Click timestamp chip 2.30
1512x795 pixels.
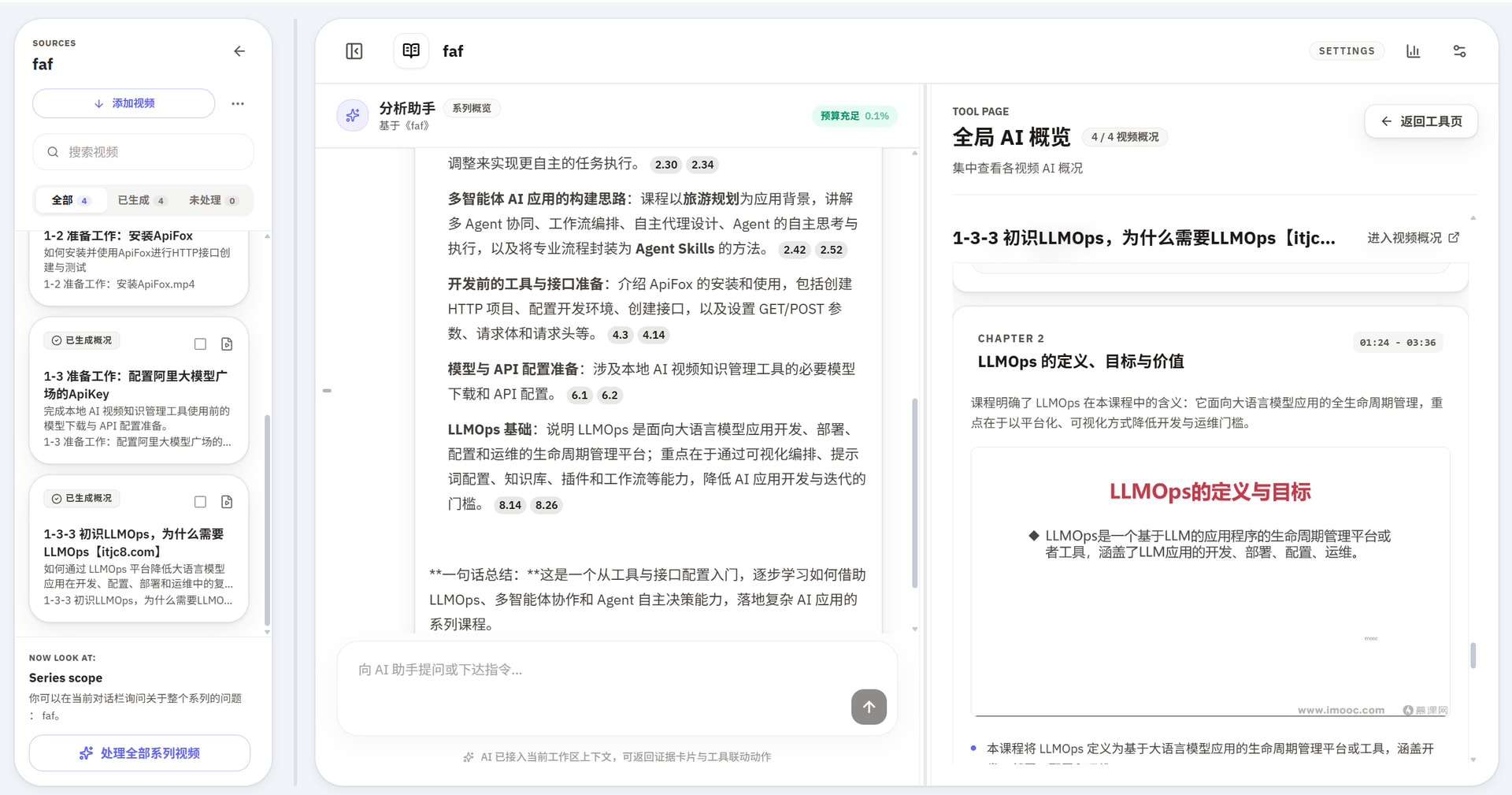click(x=666, y=165)
